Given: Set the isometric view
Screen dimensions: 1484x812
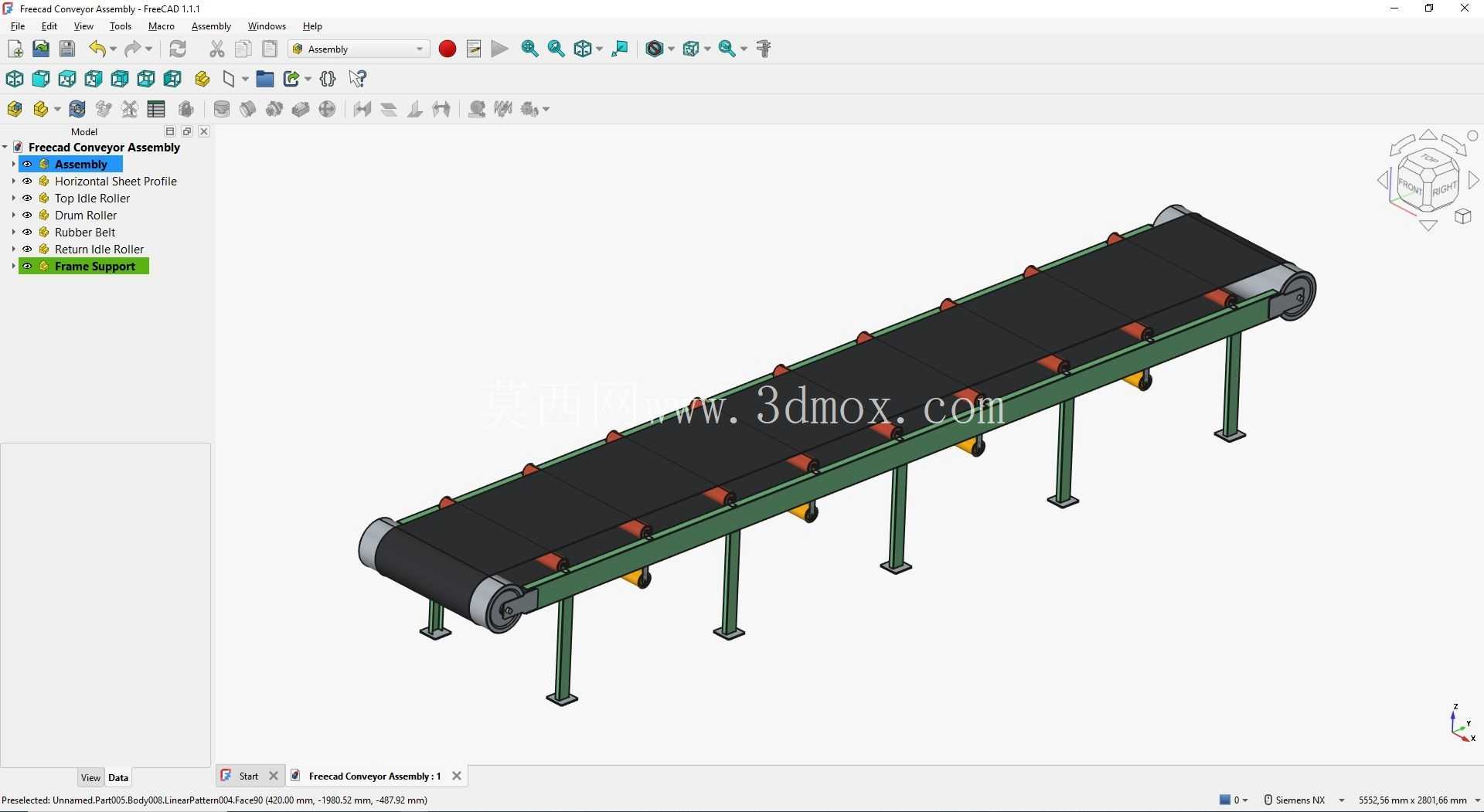Looking at the screenshot, I should tap(15, 79).
